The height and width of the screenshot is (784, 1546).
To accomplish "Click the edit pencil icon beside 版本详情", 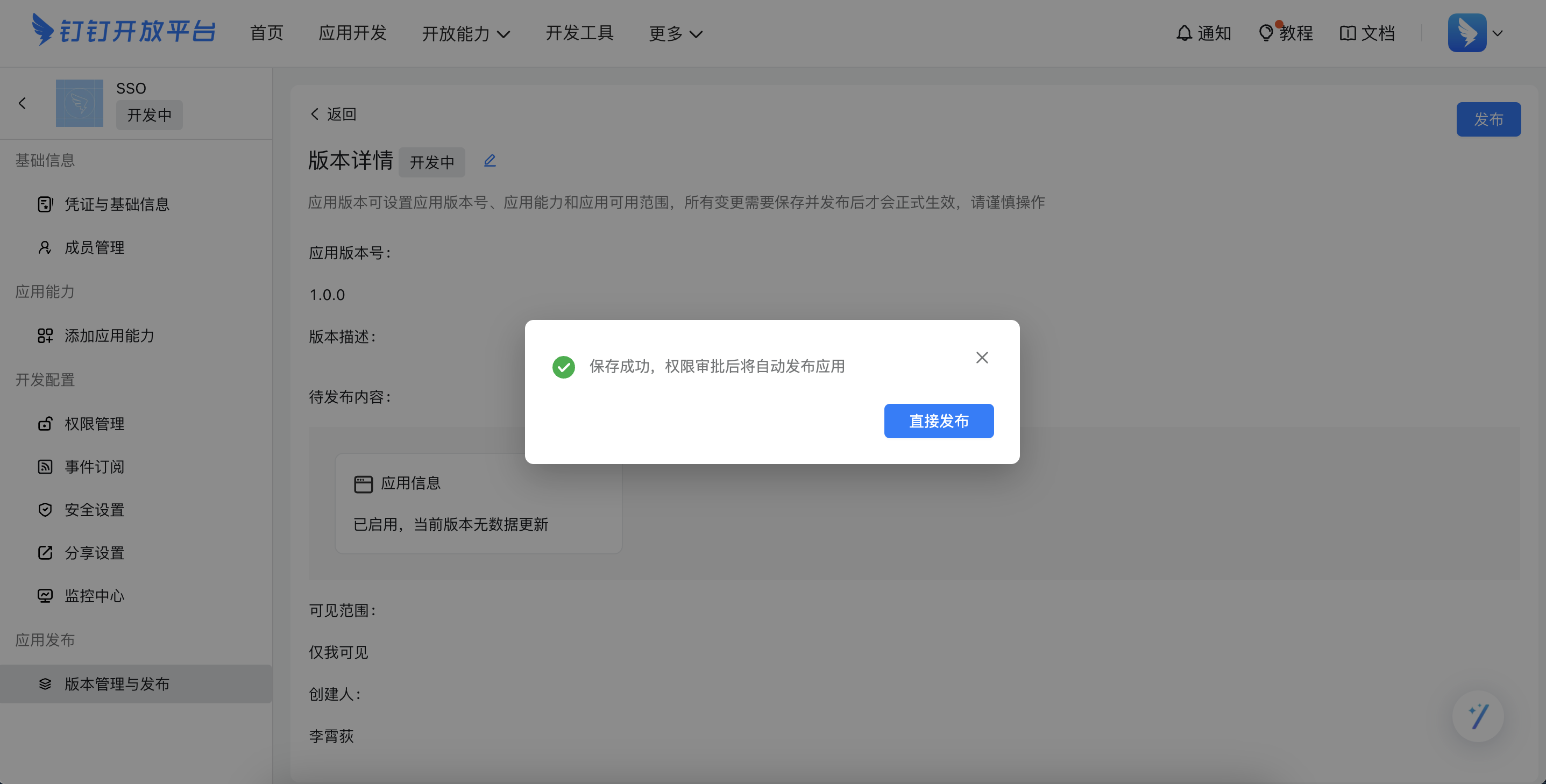I will coord(490,160).
